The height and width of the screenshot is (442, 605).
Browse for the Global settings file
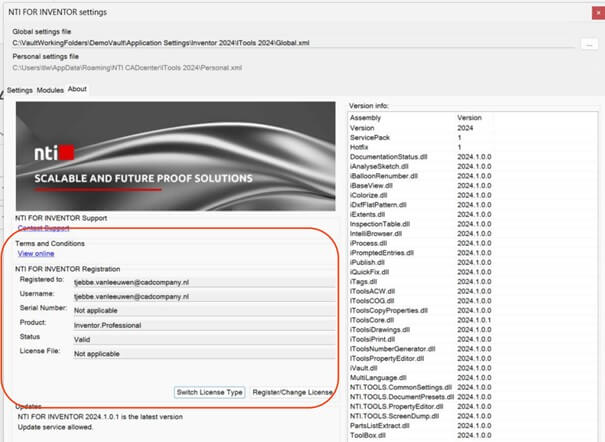[x=589, y=44]
